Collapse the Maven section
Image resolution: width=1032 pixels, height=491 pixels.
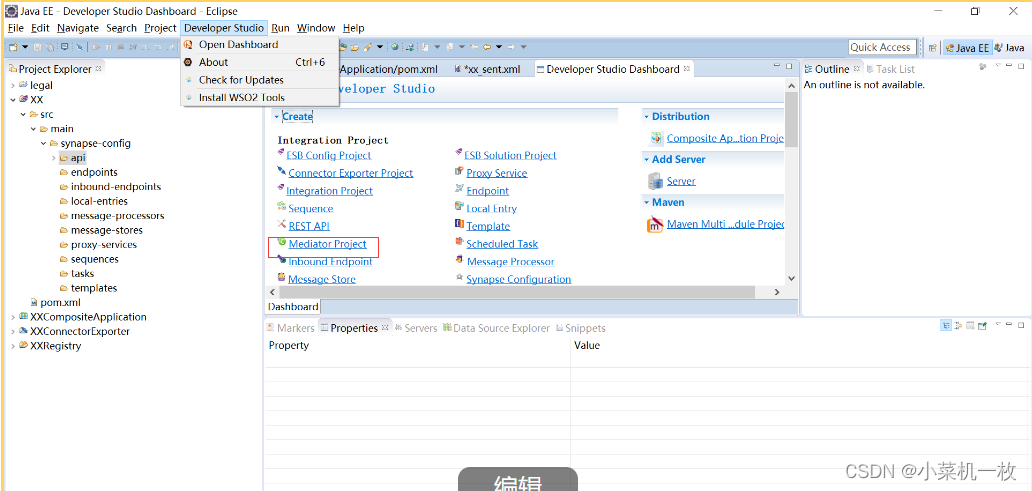pos(646,203)
